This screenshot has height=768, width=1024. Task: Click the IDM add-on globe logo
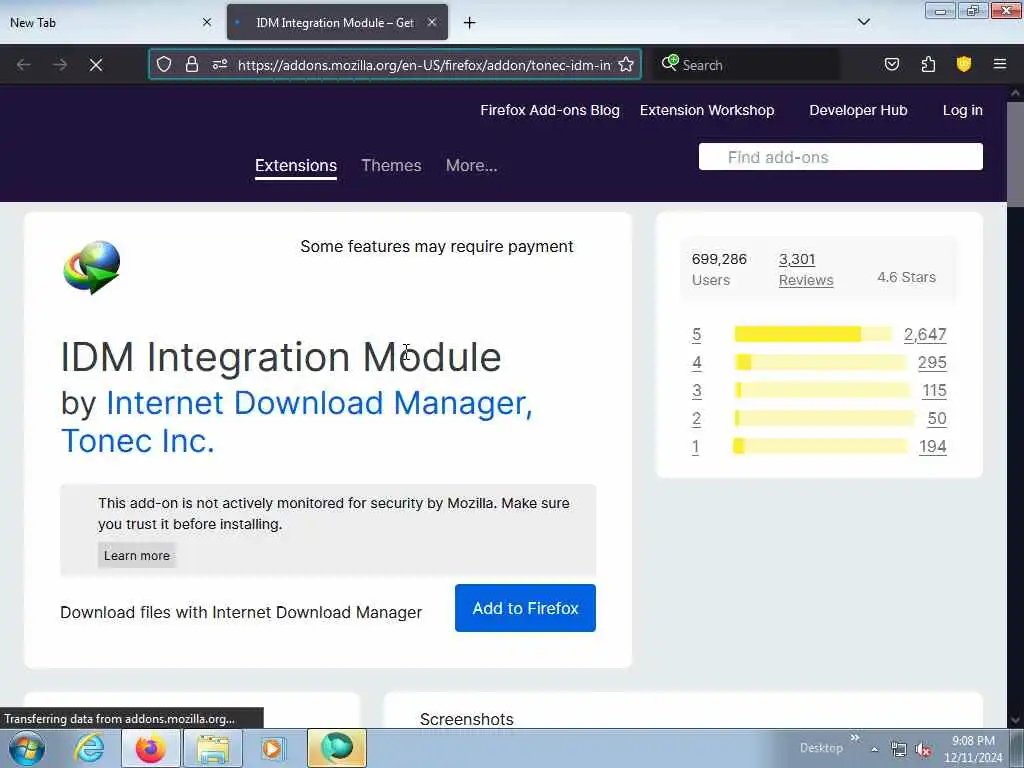[x=92, y=267]
